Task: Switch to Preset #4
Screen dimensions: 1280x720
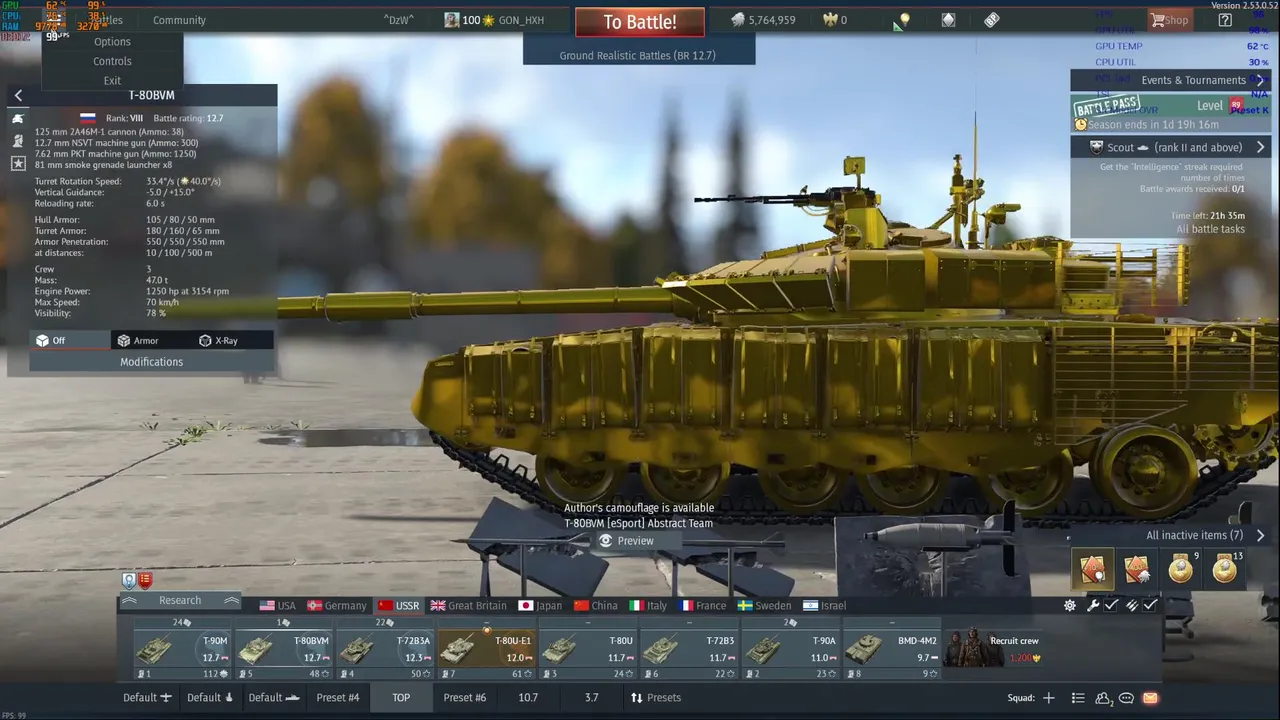Action: [338, 698]
